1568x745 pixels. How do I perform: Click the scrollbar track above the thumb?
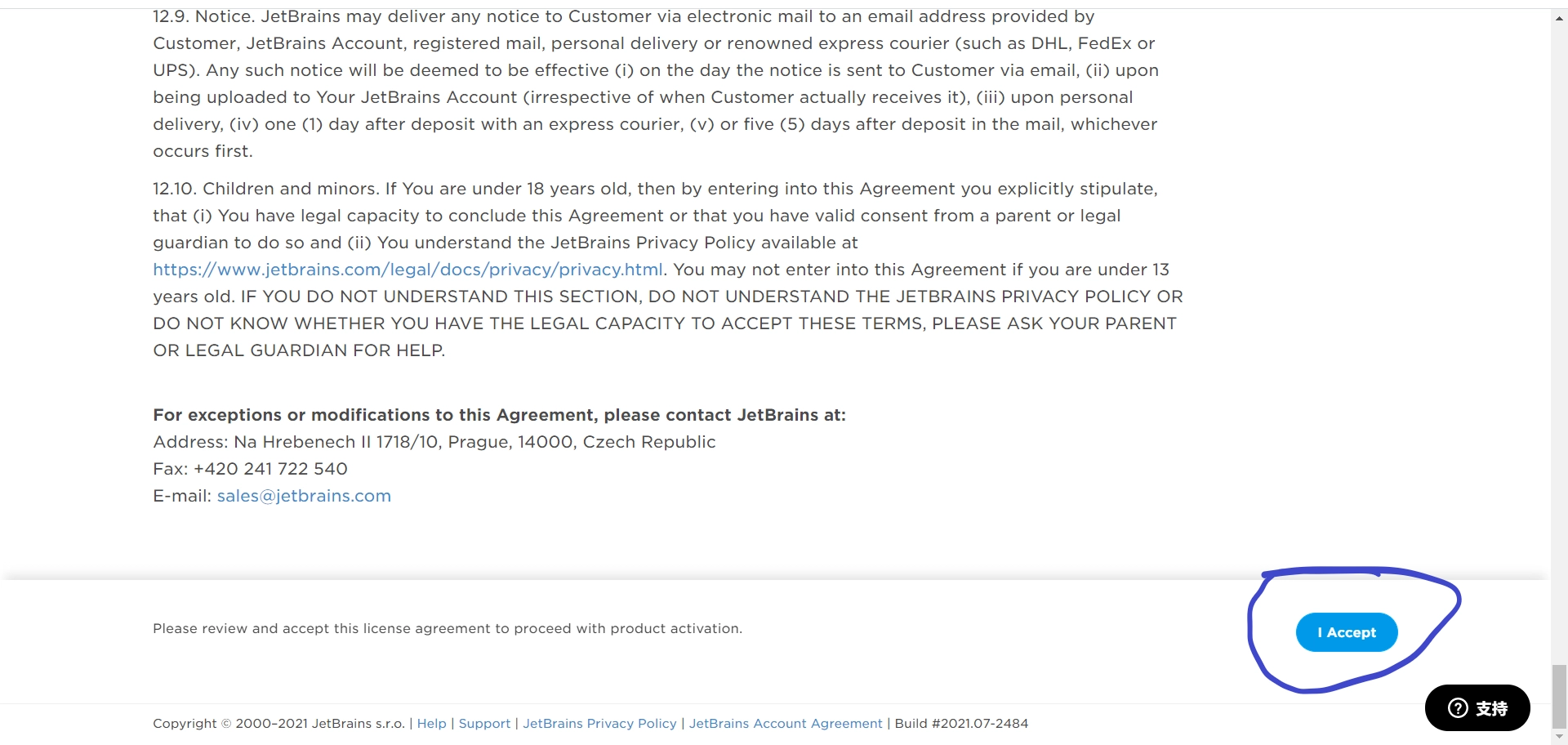coord(1559,327)
